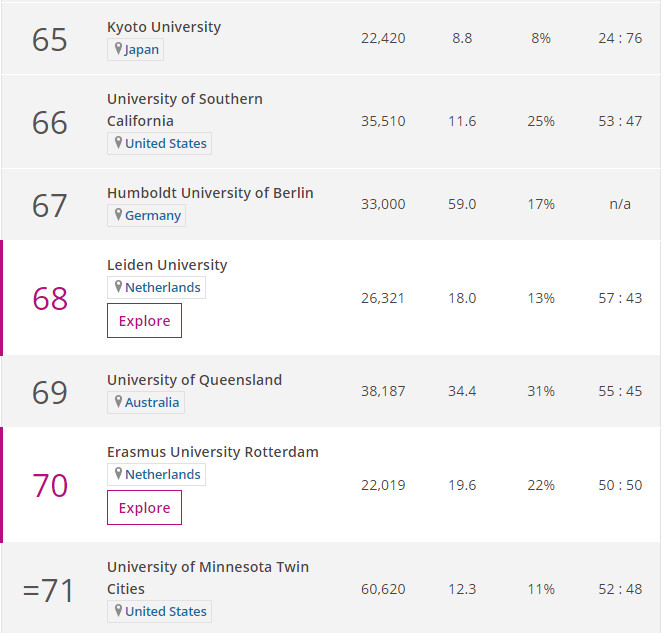This screenshot has height=633, width=665.
Task: Open the Germany country link
Action: tap(153, 215)
